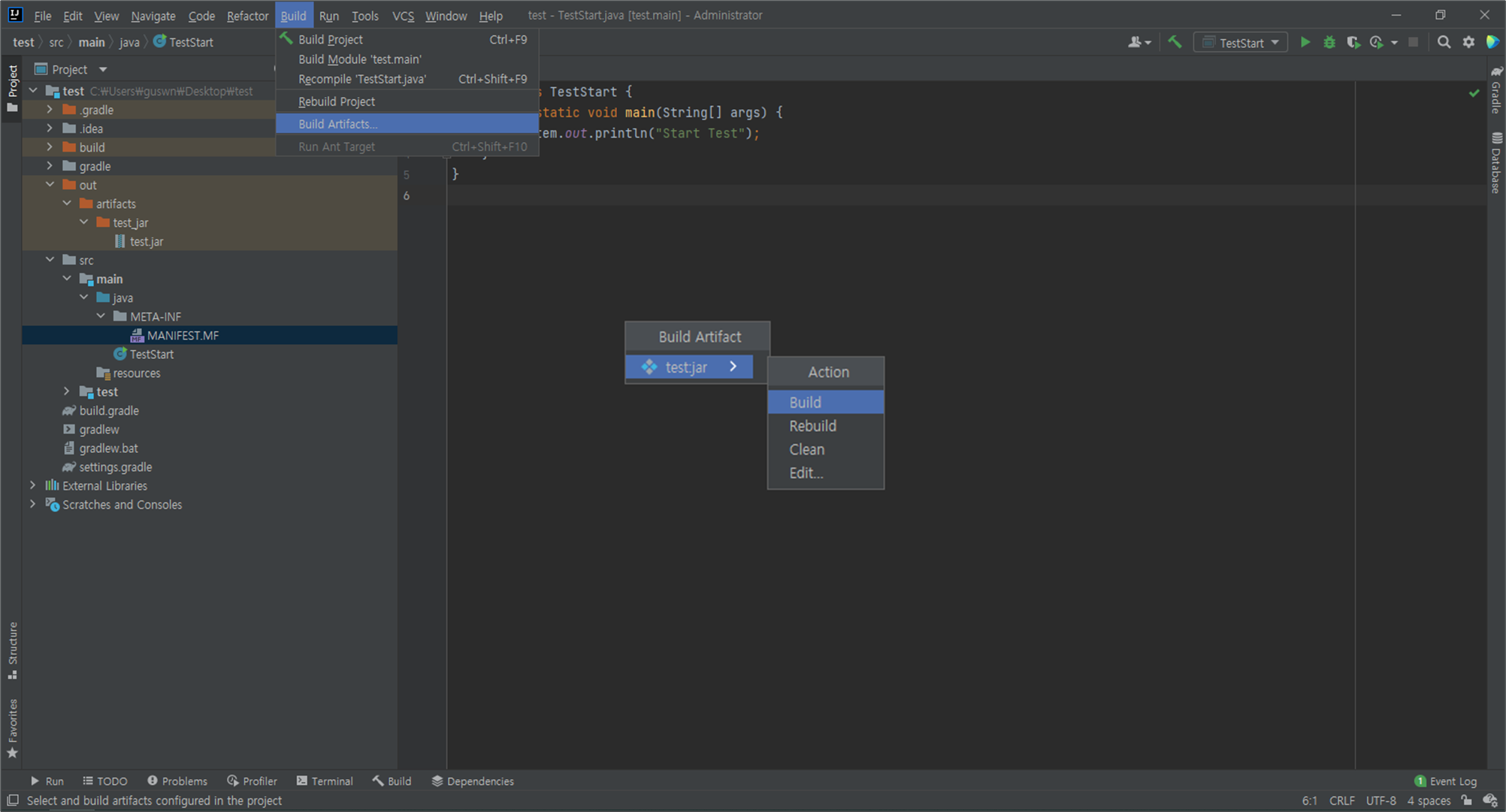Choose Edit... in the Action popup
1506x812 pixels.
[825, 473]
